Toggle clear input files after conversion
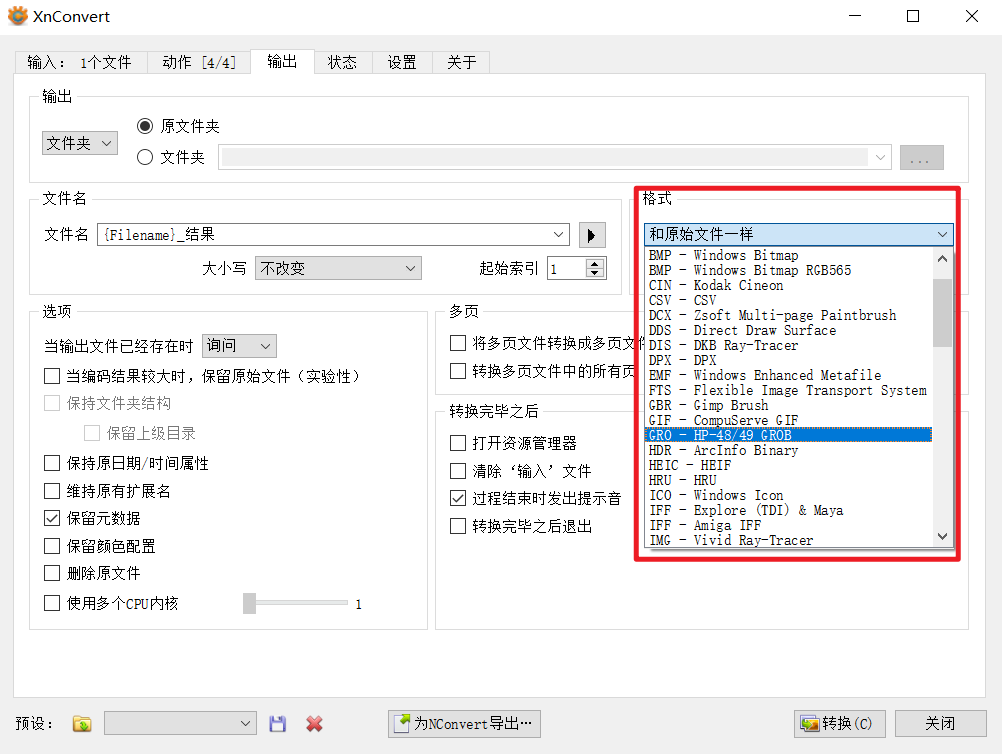 (458, 471)
